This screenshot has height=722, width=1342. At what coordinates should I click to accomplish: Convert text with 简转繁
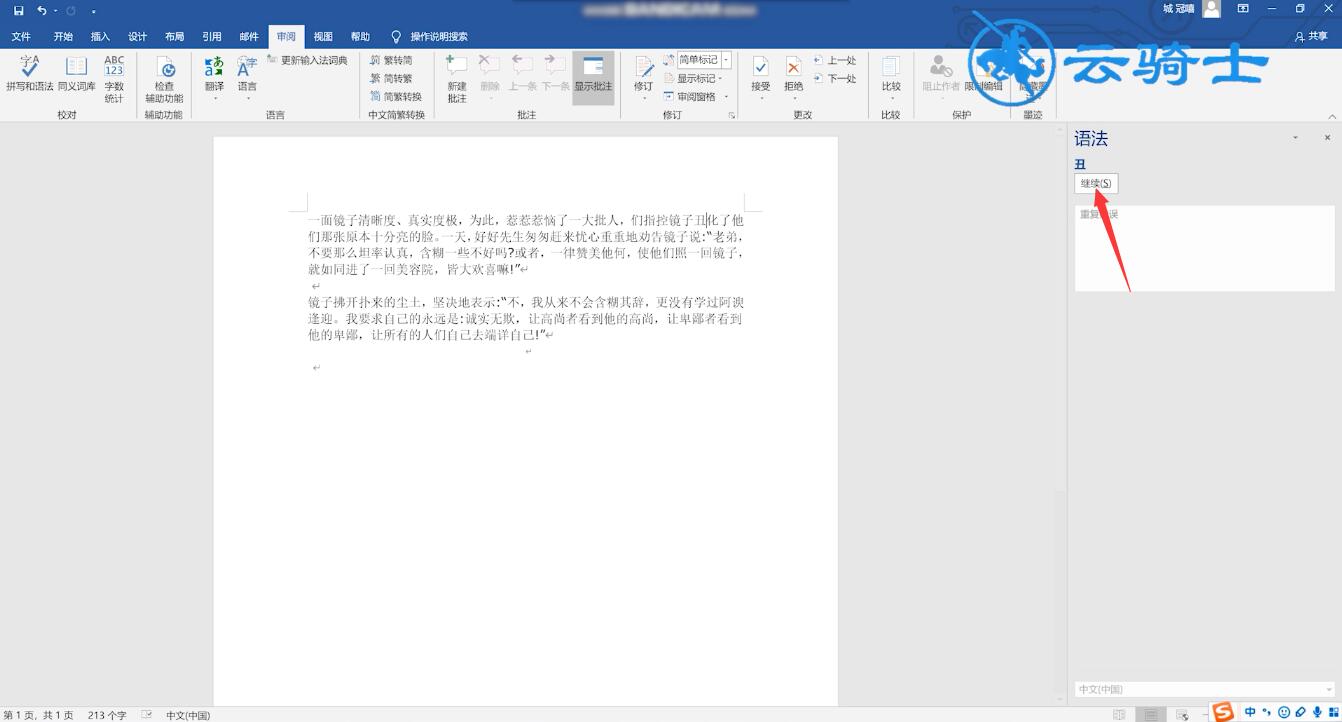point(392,79)
